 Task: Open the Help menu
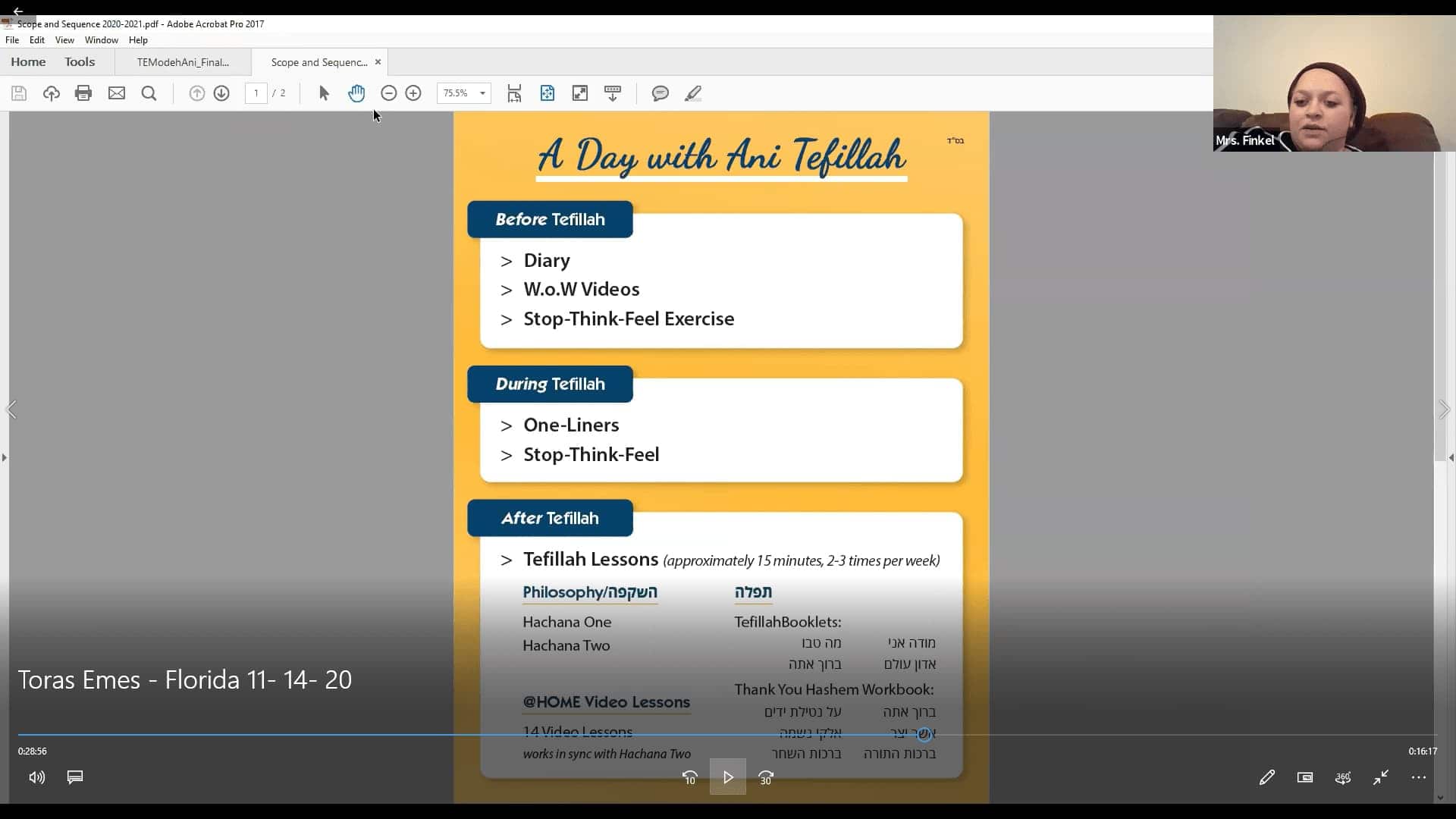pos(138,40)
